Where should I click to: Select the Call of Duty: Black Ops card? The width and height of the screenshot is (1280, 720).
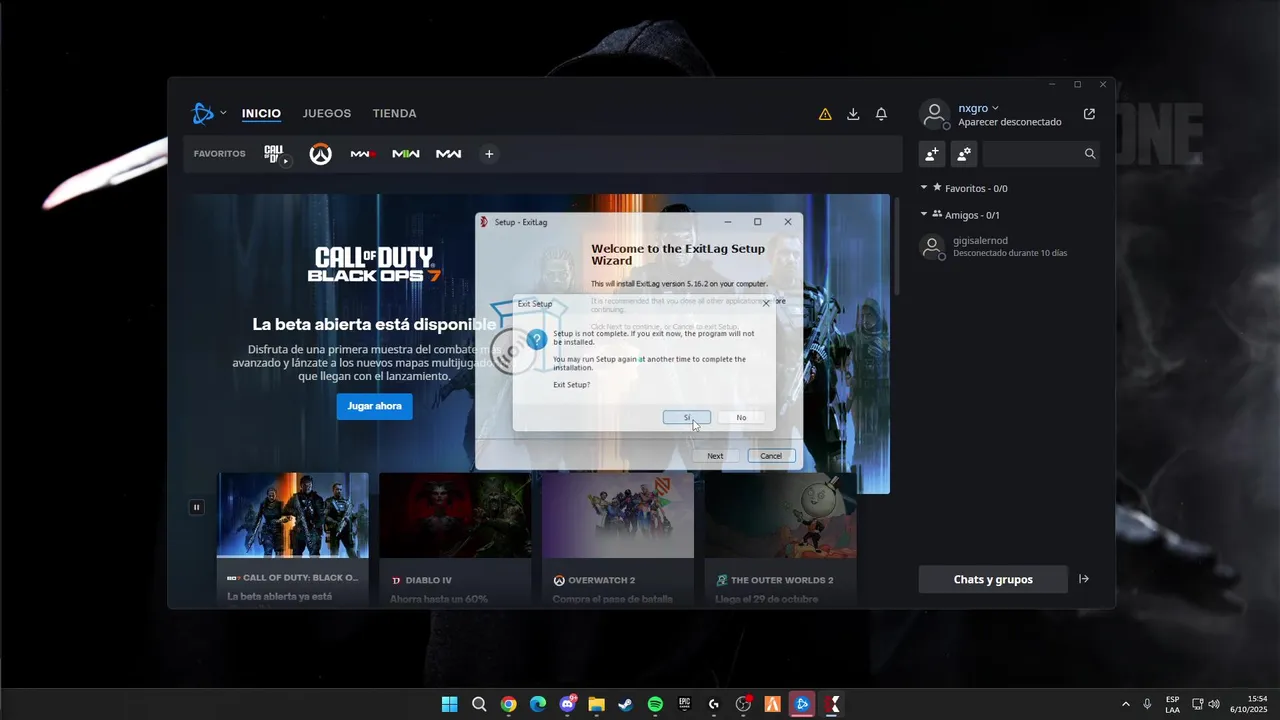(x=293, y=540)
